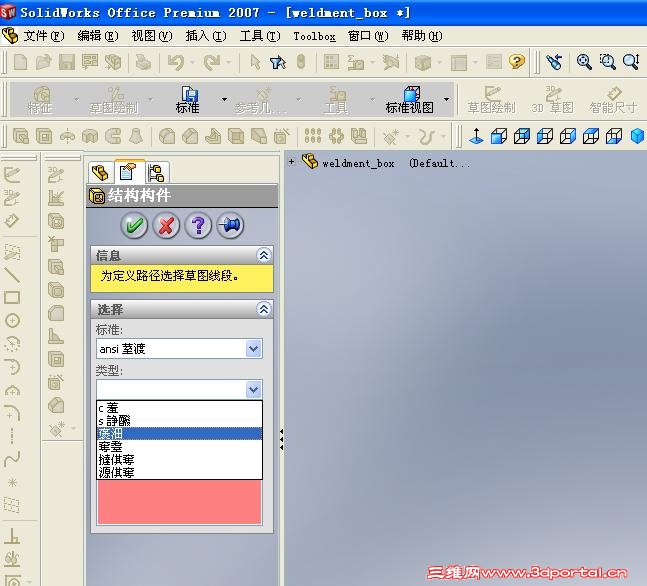Click zoom to area icon
647x586 pixels.
pos(607,62)
